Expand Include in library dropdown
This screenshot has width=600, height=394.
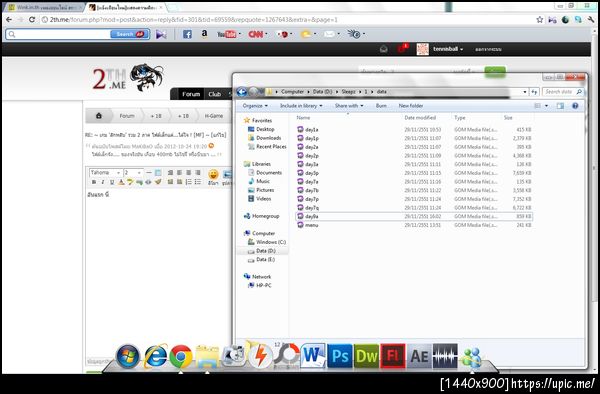(x=301, y=106)
